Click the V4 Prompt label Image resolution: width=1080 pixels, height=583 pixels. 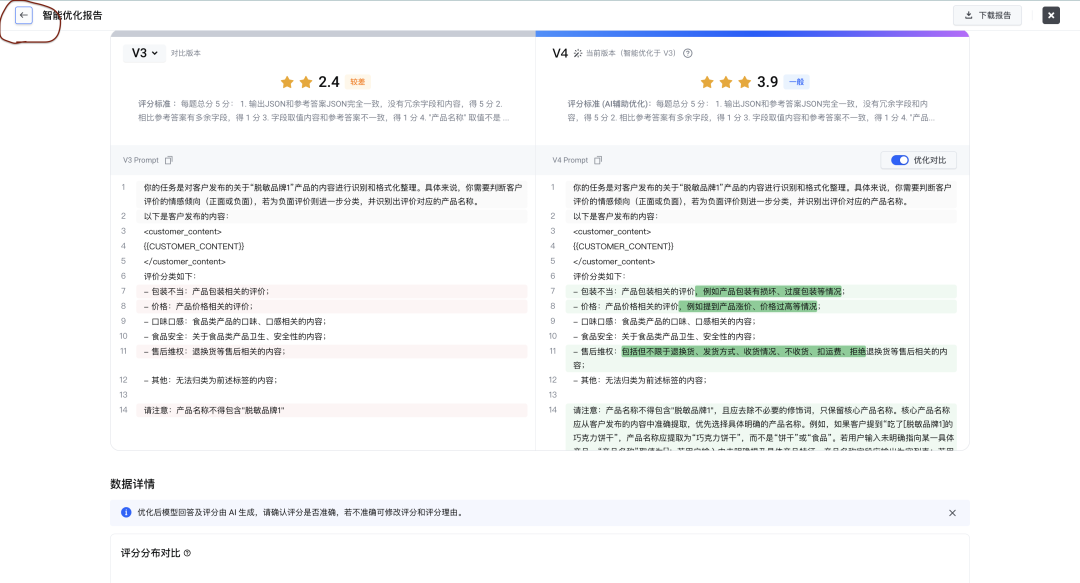tap(570, 160)
